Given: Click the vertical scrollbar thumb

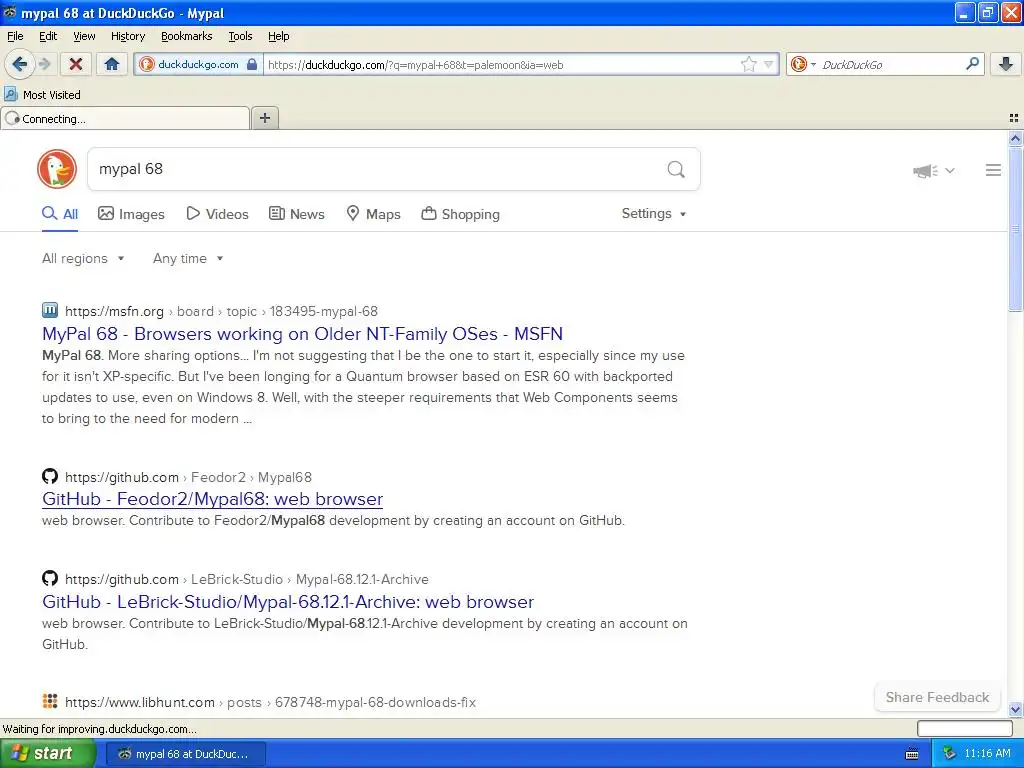Looking at the screenshot, I should 1015,229.
